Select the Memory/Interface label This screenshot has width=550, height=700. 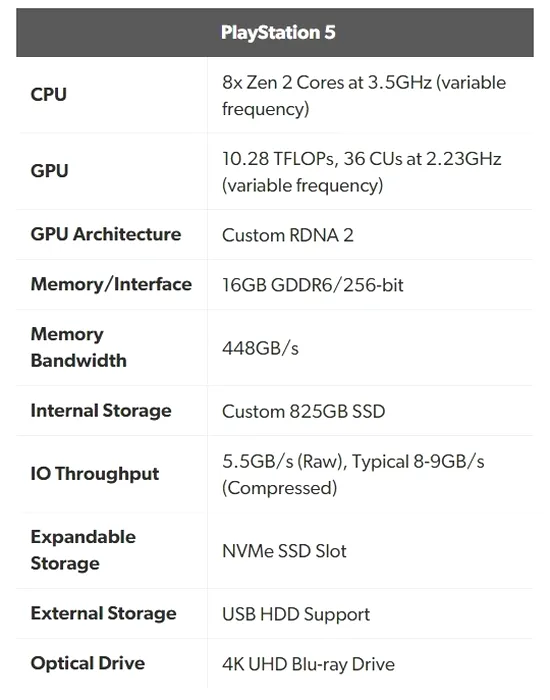pos(111,284)
